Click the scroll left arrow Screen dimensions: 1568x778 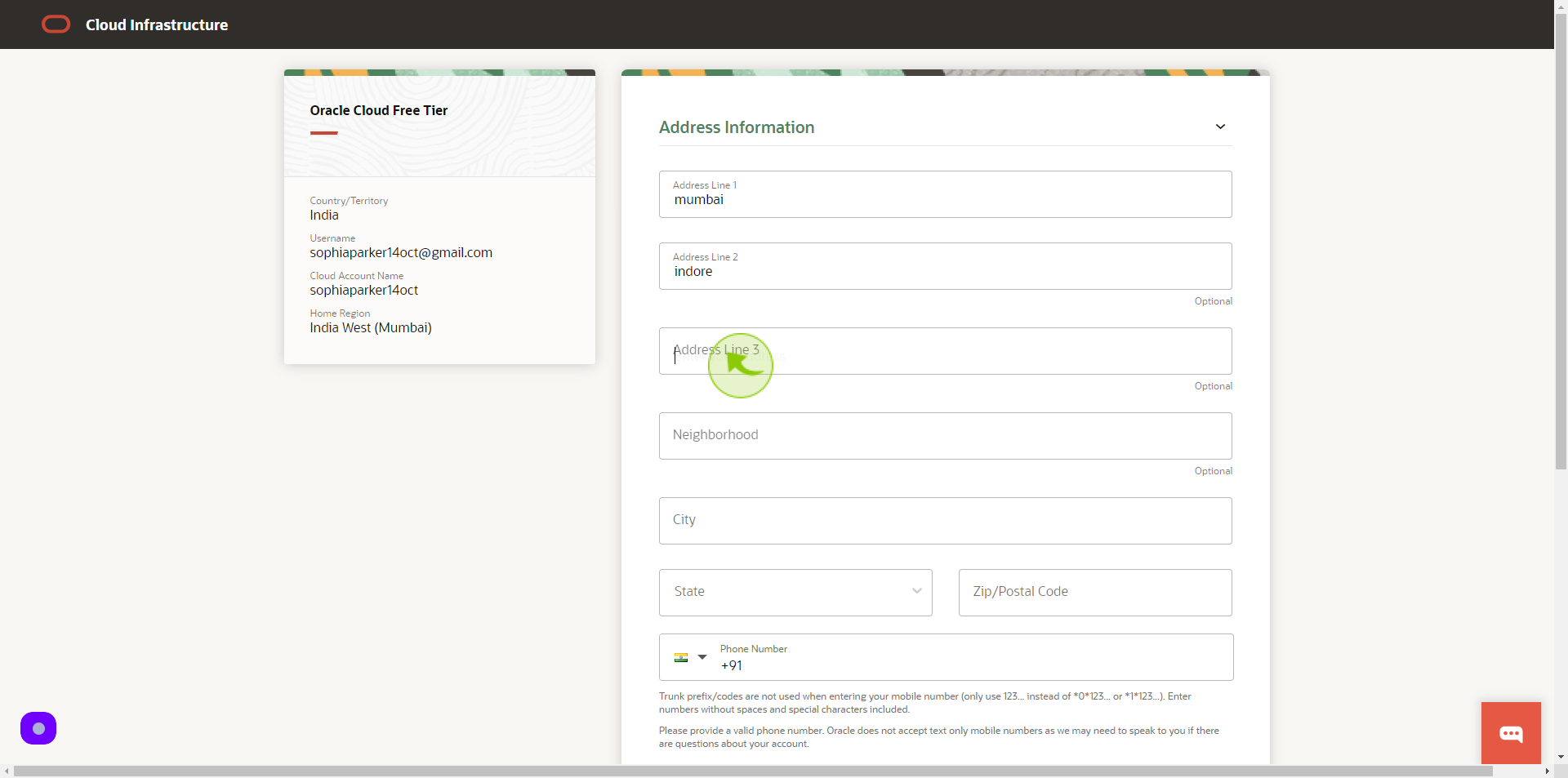(x=7, y=771)
